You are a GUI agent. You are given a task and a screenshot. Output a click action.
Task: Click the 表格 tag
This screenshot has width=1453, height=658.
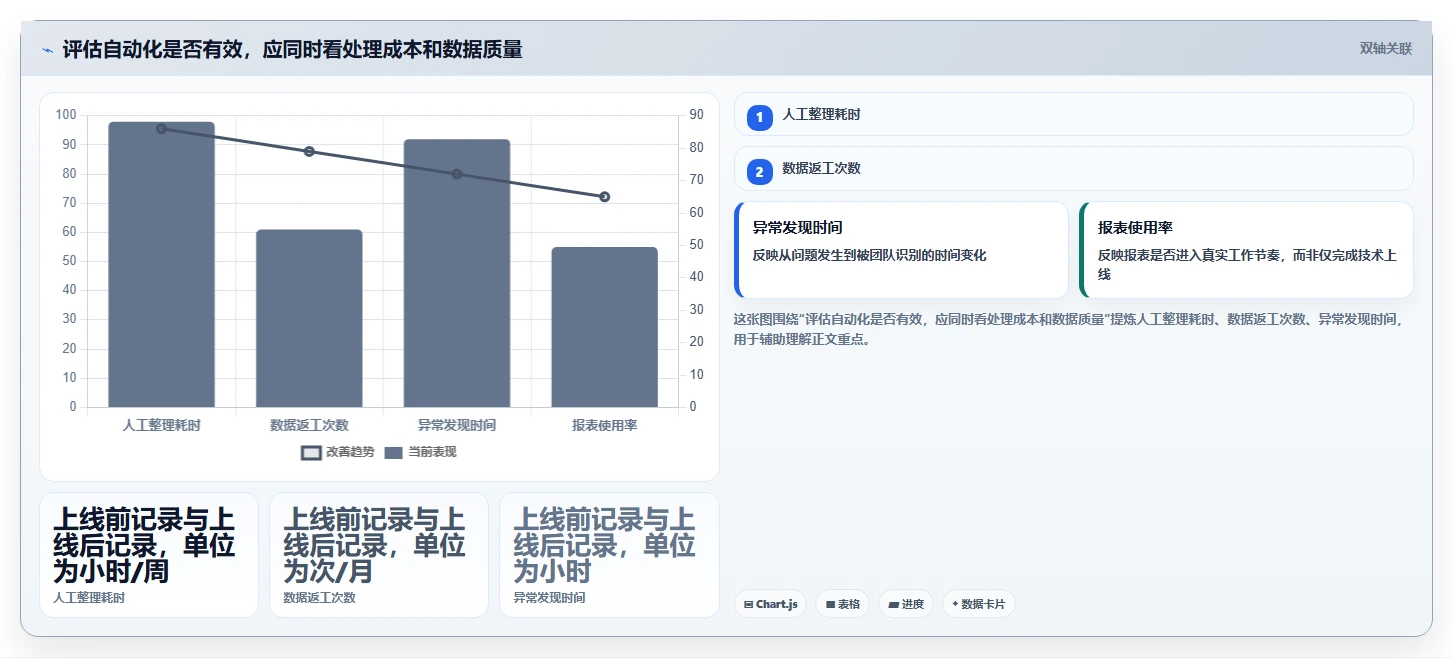pos(842,604)
